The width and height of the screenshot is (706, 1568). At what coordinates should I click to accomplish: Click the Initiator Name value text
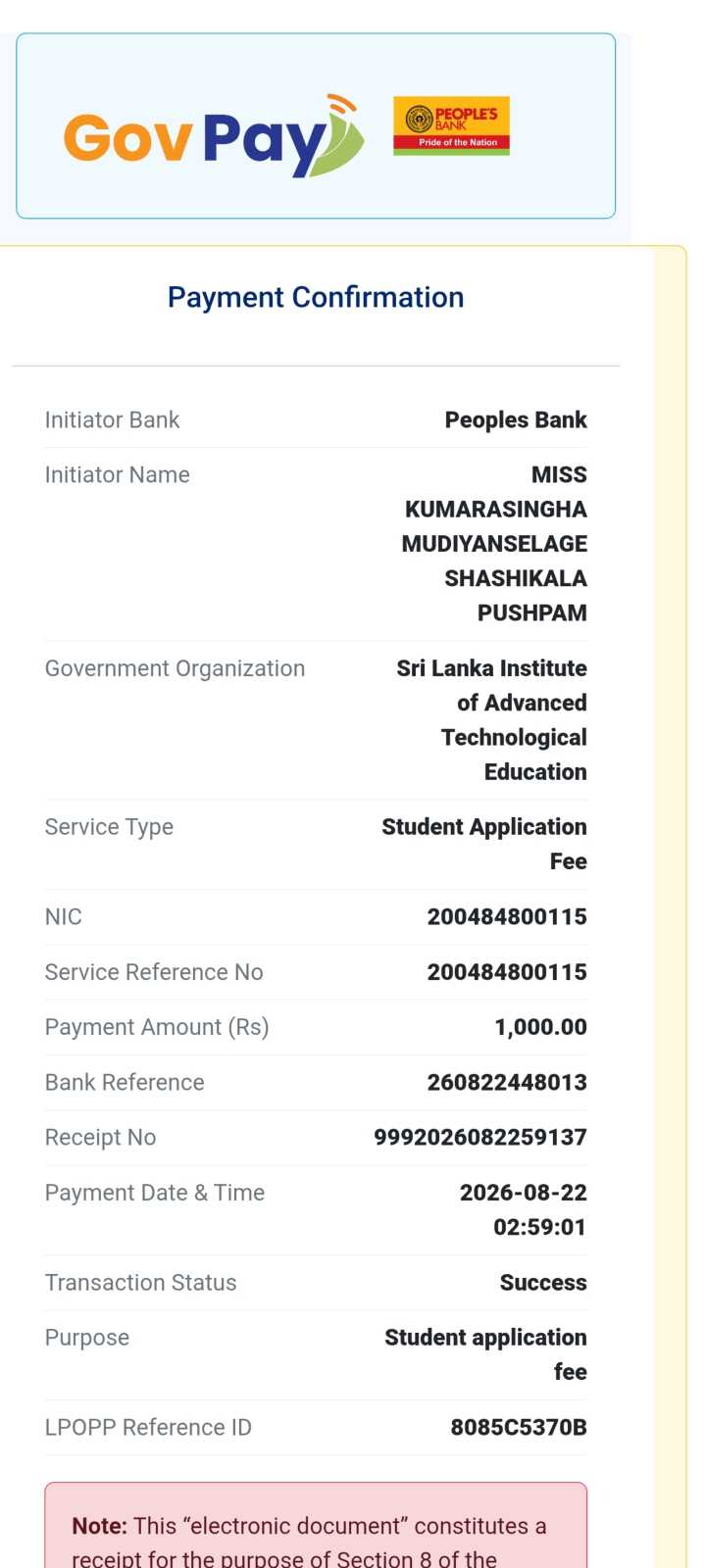494,544
